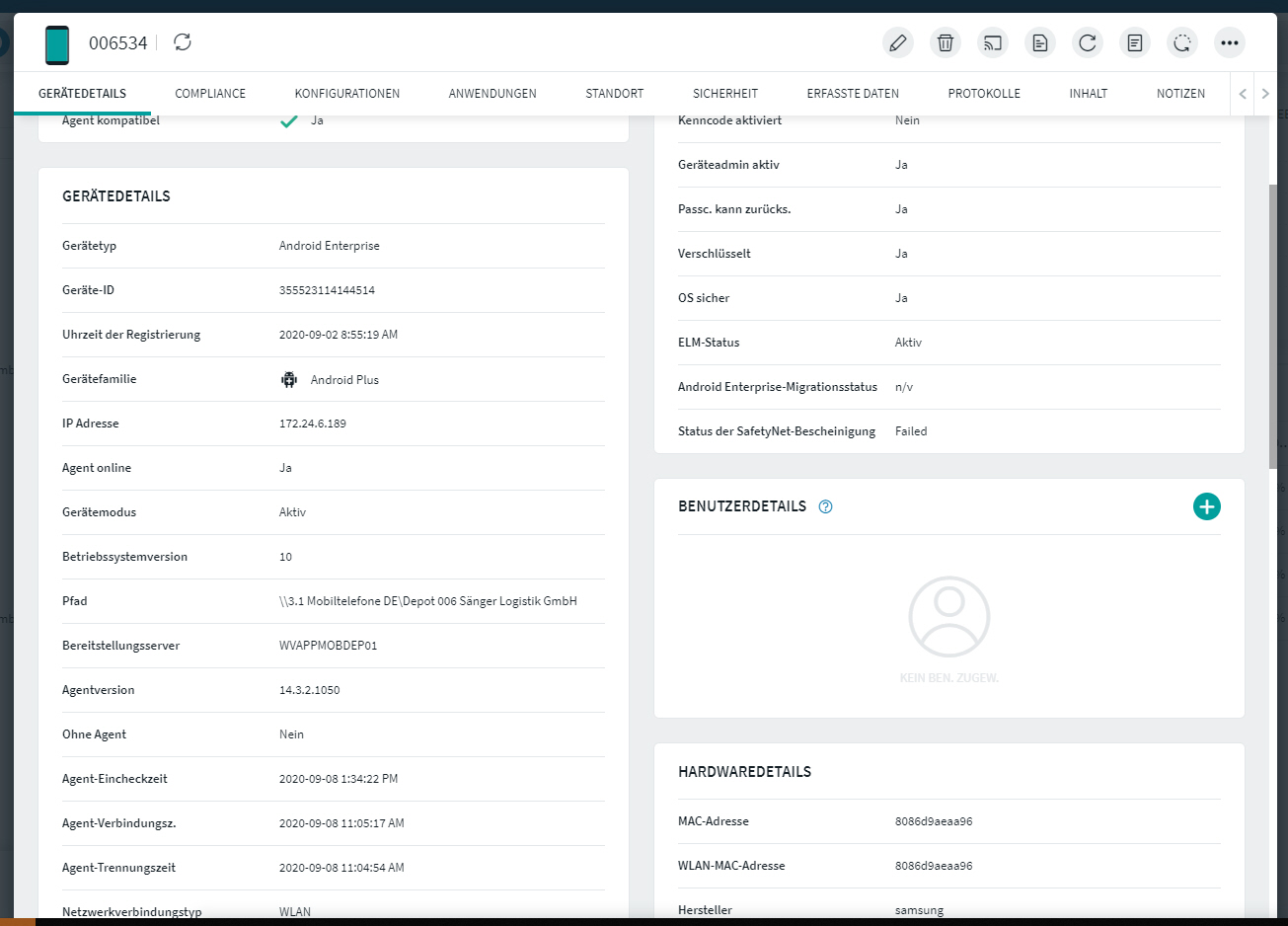
Task: Click the trash can delete icon
Action: click(945, 42)
